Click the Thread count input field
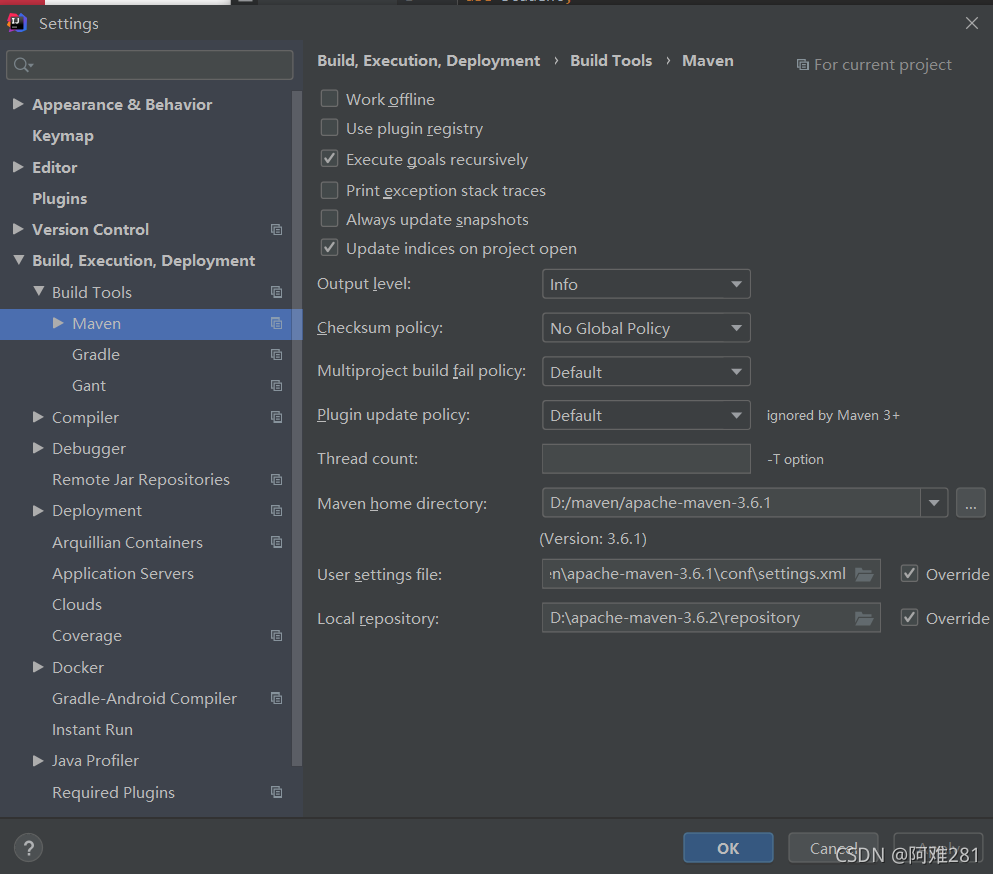Screen dimensions: 993x874 [646, 459]
